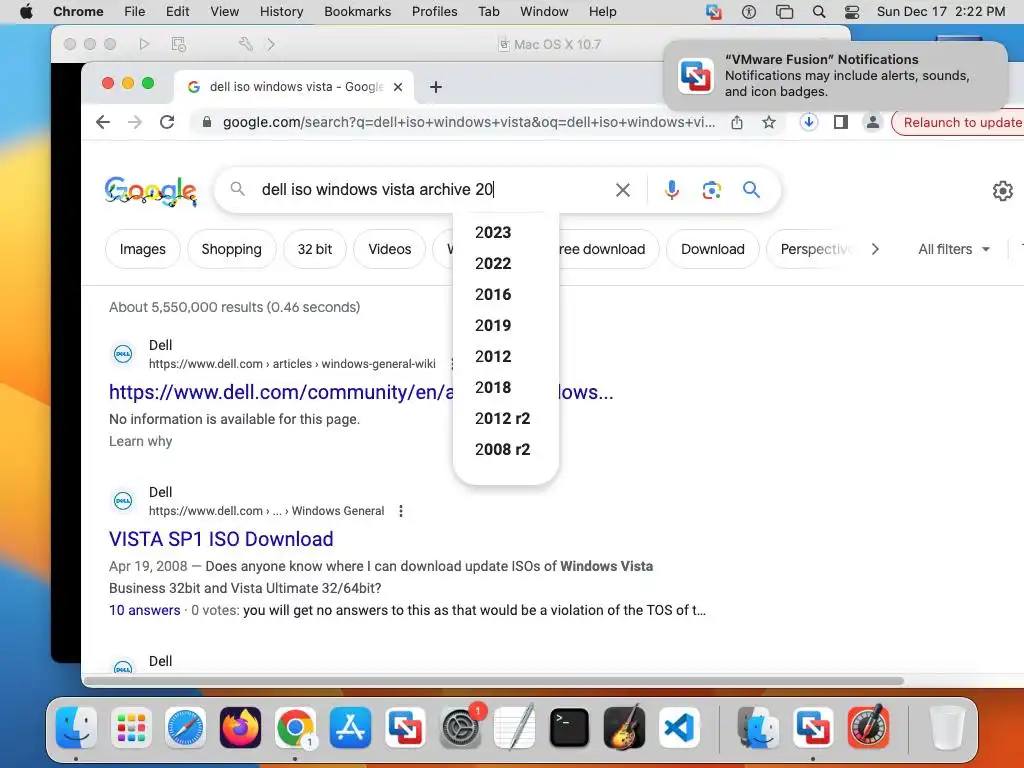Go forward in Chrome navigation
Viewport: 1024px width, 768px height.
pos(135,122)
